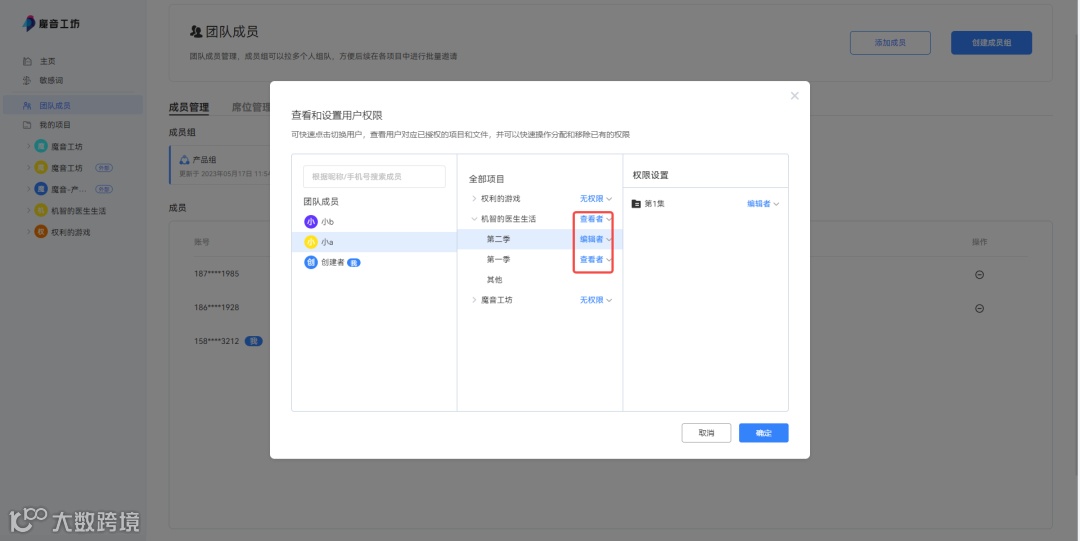Click 创建成员组 button
This screenshot has width=1080, height=541.
click(x=991, y=43)
